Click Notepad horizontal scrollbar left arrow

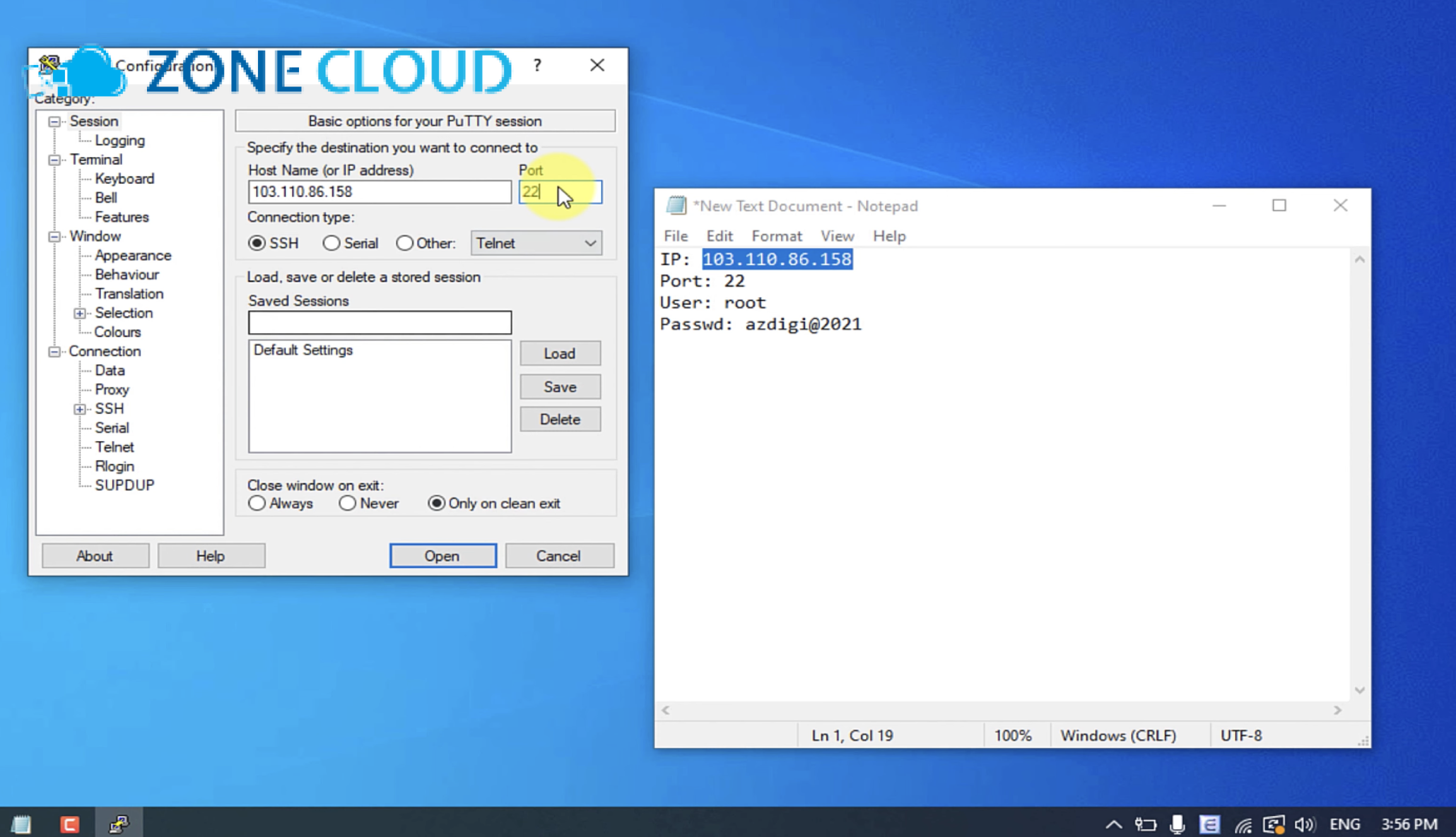click(x=666, y=710)
